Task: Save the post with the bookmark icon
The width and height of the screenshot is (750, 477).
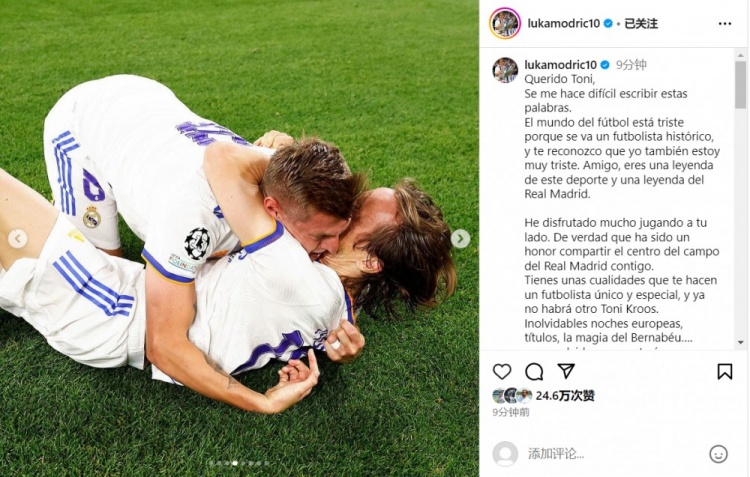Action: (x=725, y=371)
